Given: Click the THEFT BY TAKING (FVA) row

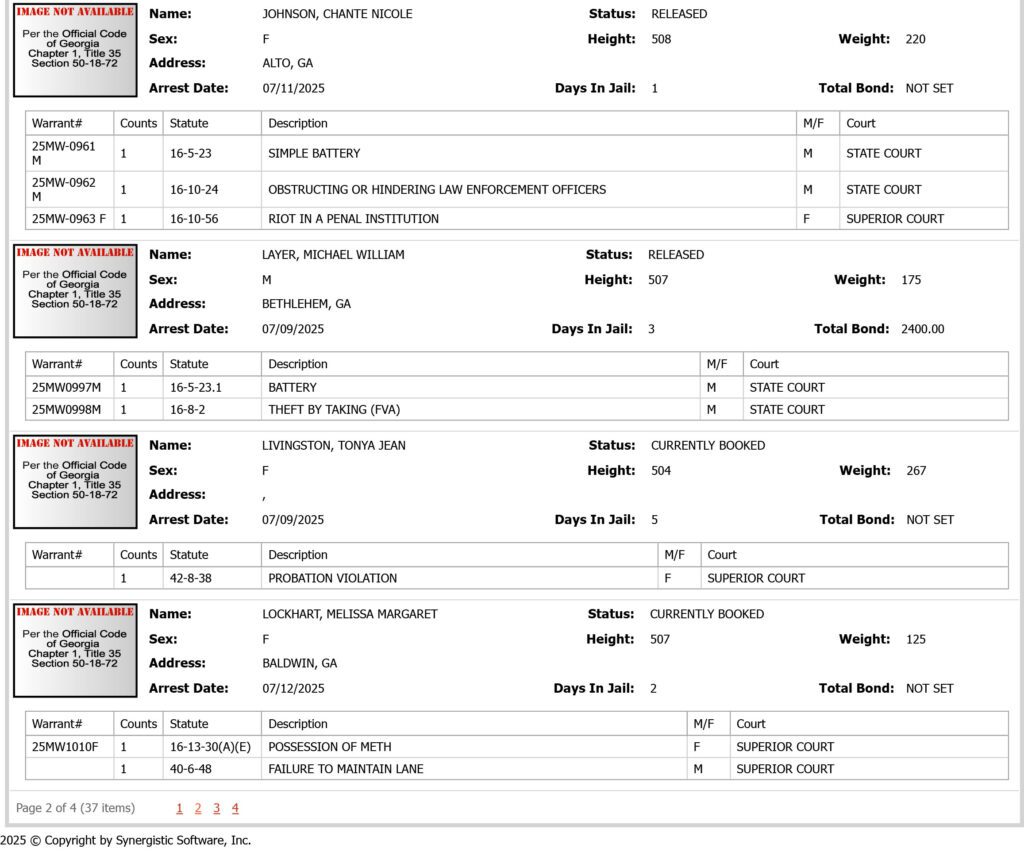Looking at the screenshot, I should coord(517,409).
